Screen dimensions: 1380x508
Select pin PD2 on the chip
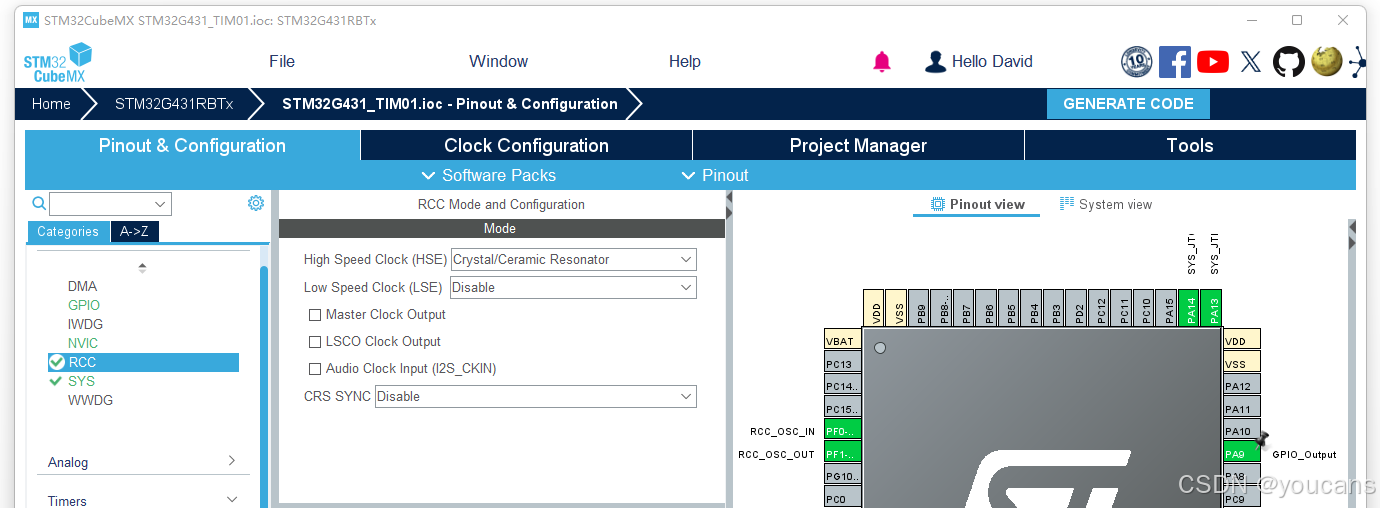[x=1077, y=307]
